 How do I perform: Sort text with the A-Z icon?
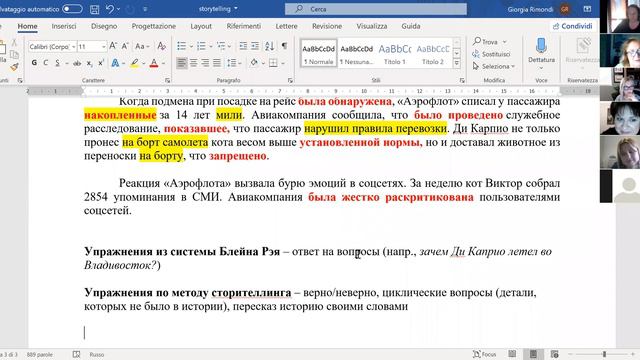269,46
